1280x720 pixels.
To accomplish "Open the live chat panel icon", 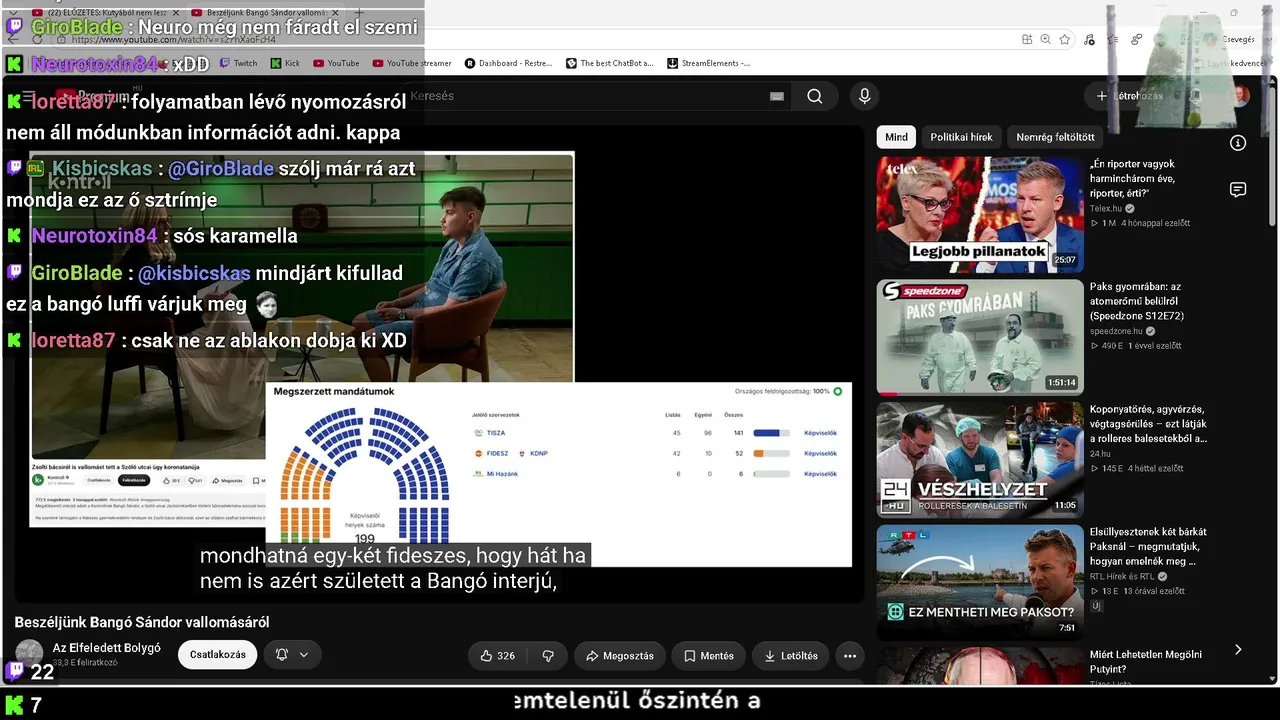I will click(x=1238, y=190).
